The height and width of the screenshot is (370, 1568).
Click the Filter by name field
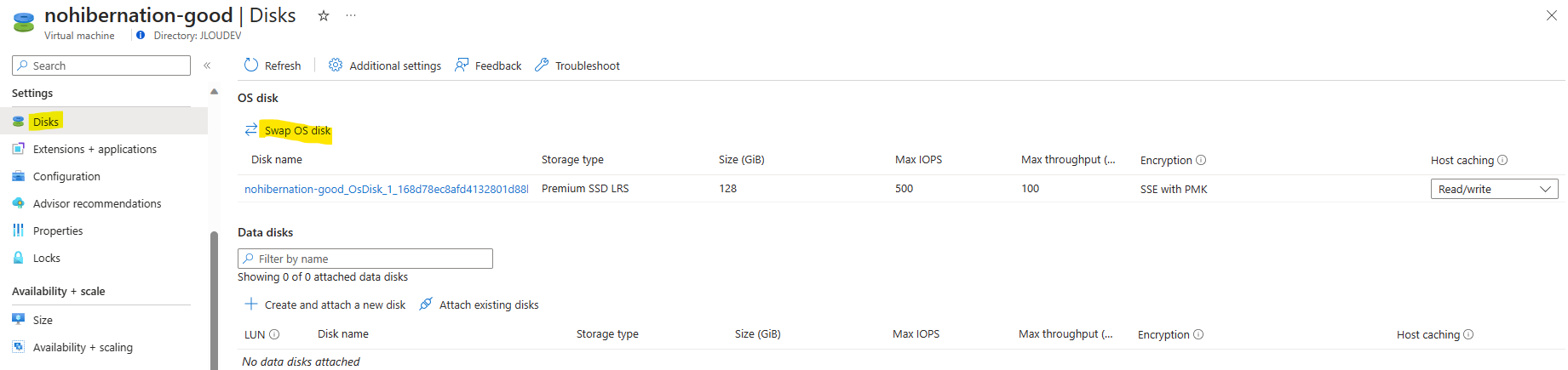pyautogui.click(x=365, y=259)
